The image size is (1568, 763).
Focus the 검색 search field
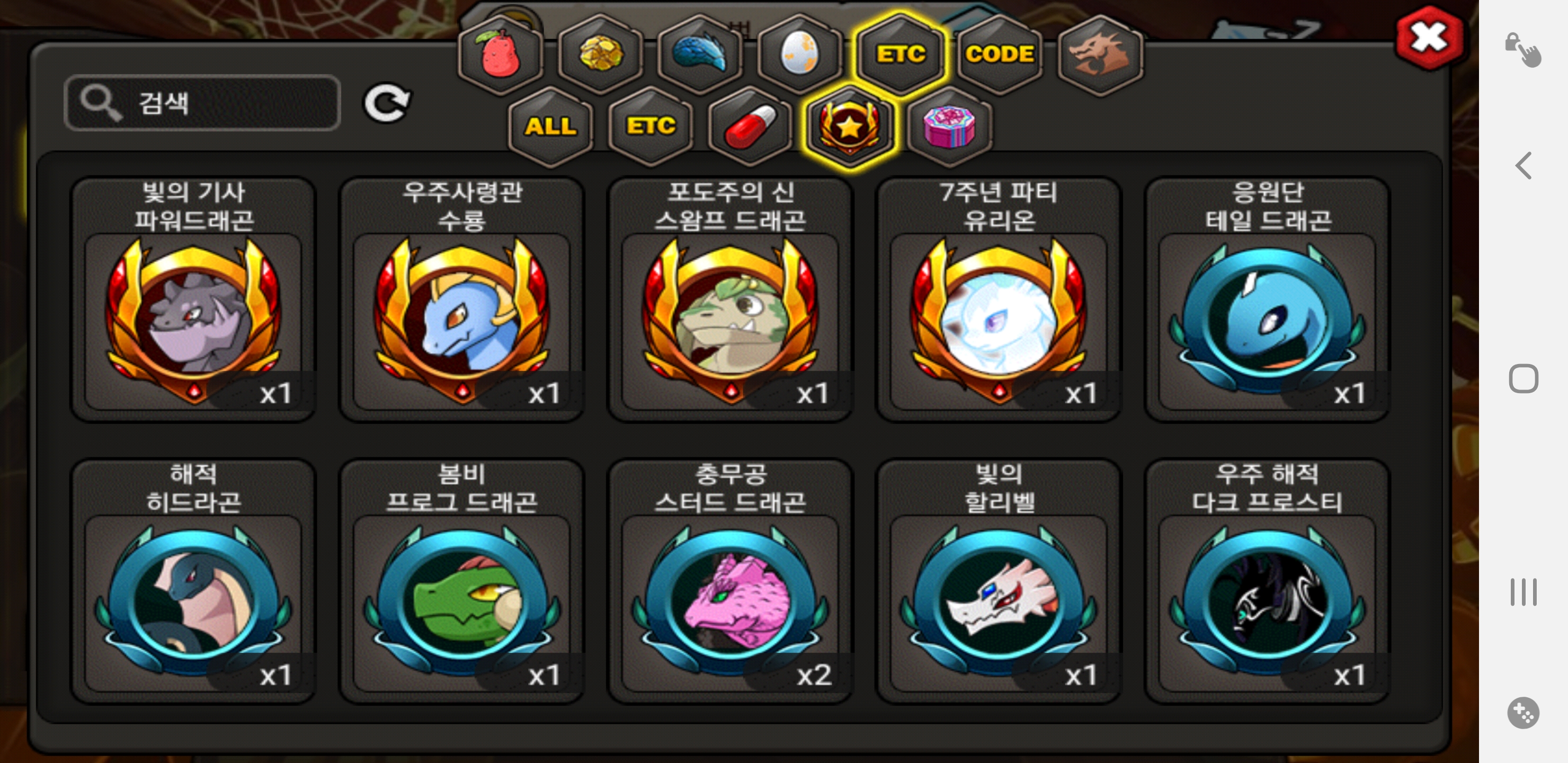coord(202,102)
